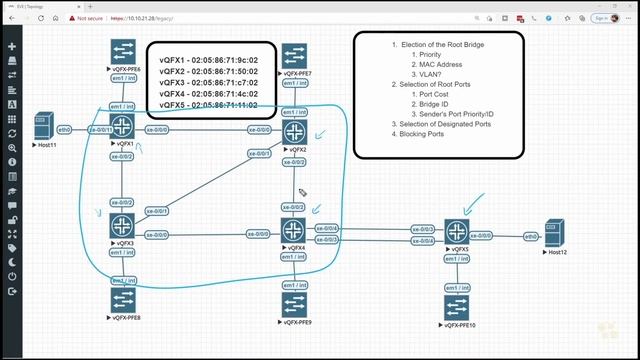Select the Host11 server node
Viewport: 640px width, 360px height.
pos(44,126)
